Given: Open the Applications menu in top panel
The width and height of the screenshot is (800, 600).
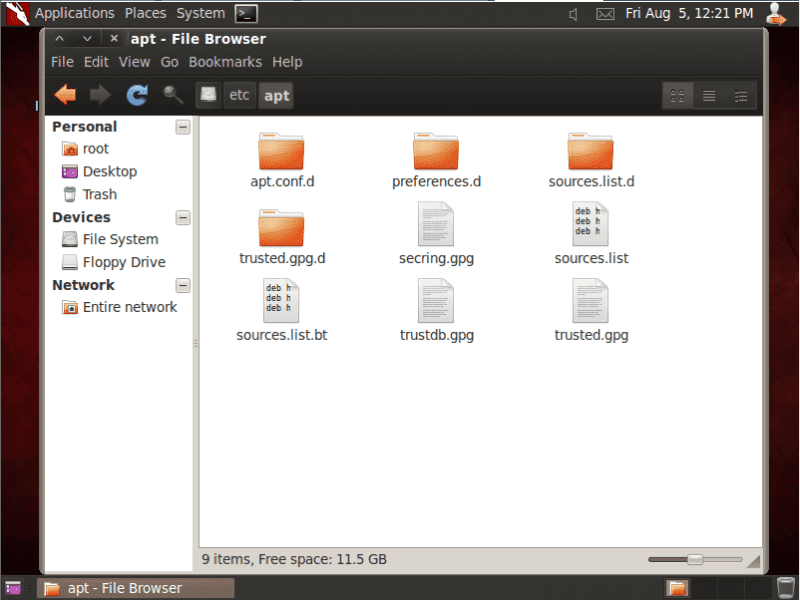Looking at the screenshot, I should click(x=74, y=13).
